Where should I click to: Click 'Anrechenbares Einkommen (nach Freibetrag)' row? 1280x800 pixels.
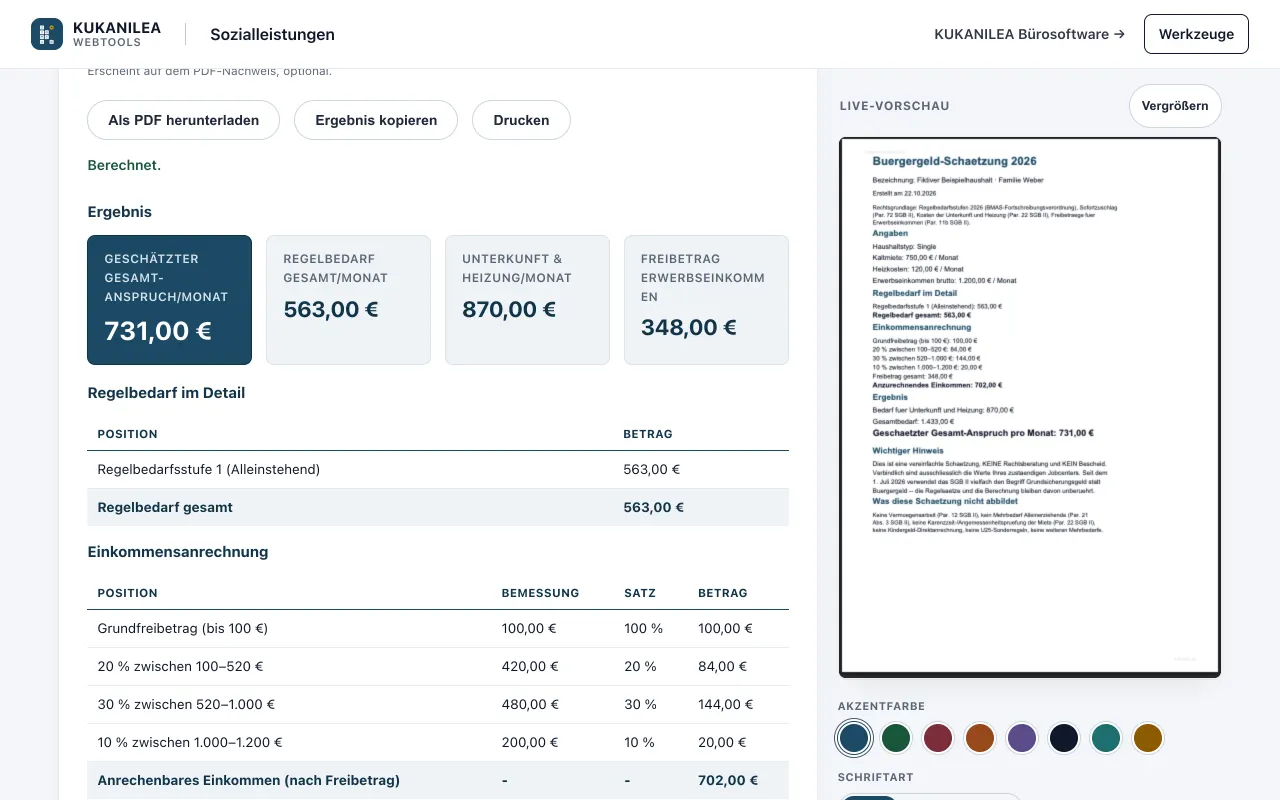coord(438,780)
